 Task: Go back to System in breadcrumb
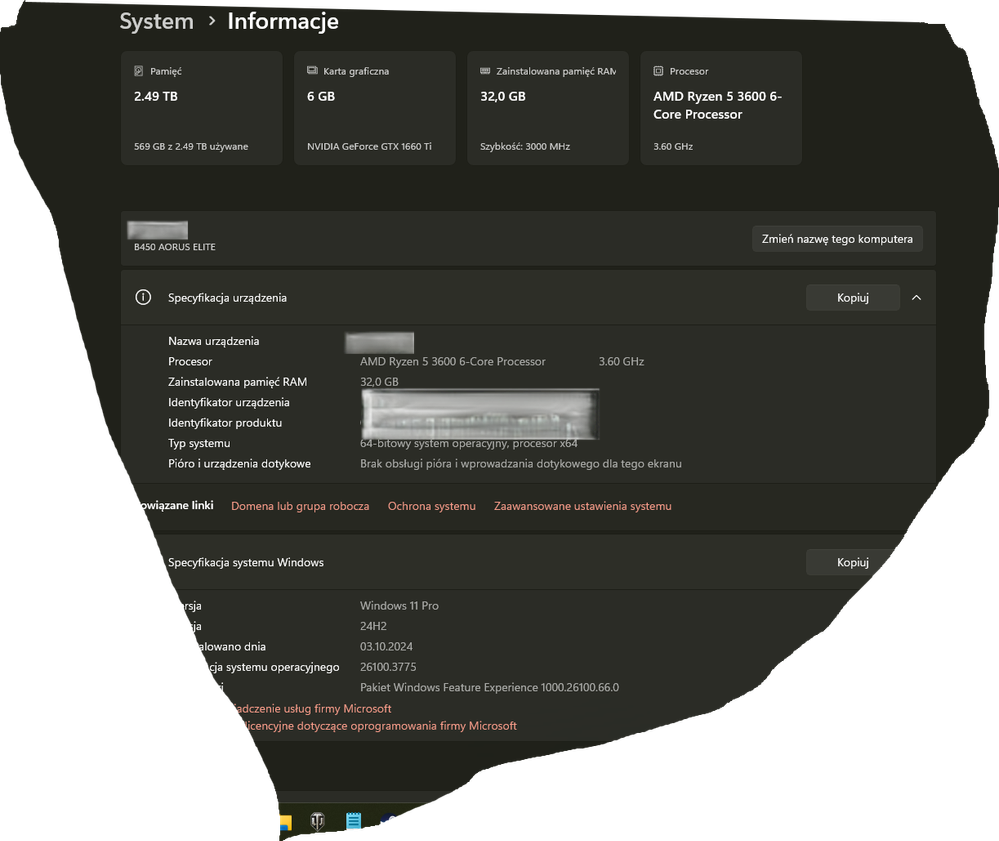coord(156,21)
